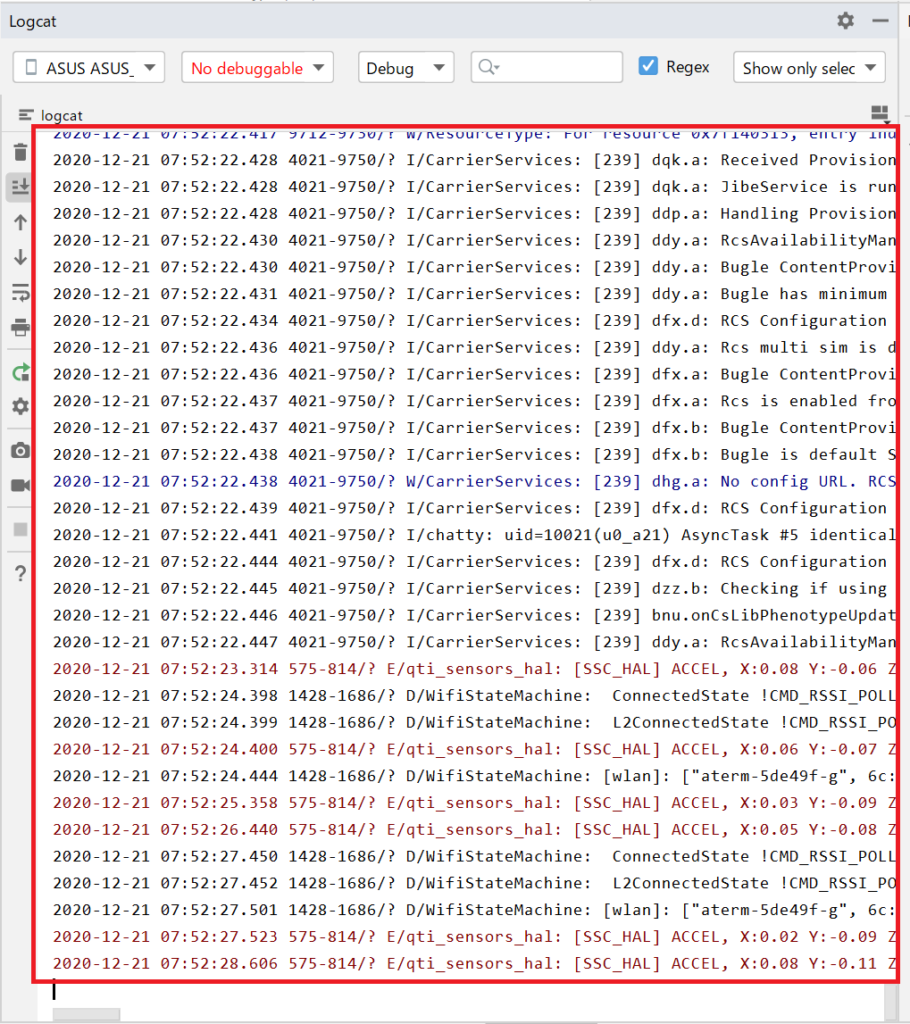Click the 07:52:22.447 RcsAvailabilityMan log line
The image size is (910, 1024).
tap(474, 642)
